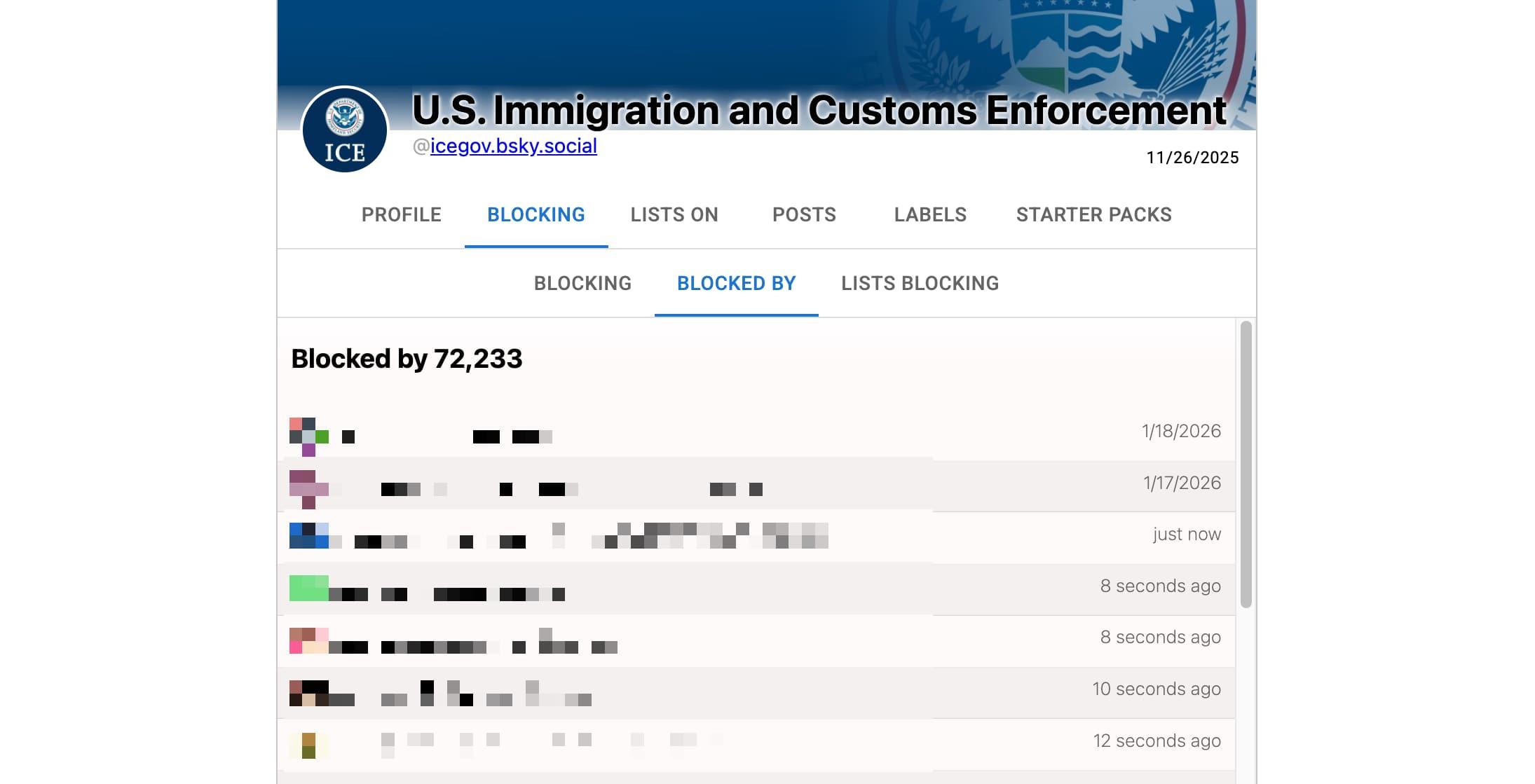Switch to the STARTER PACKS tab

(1093, 214)
